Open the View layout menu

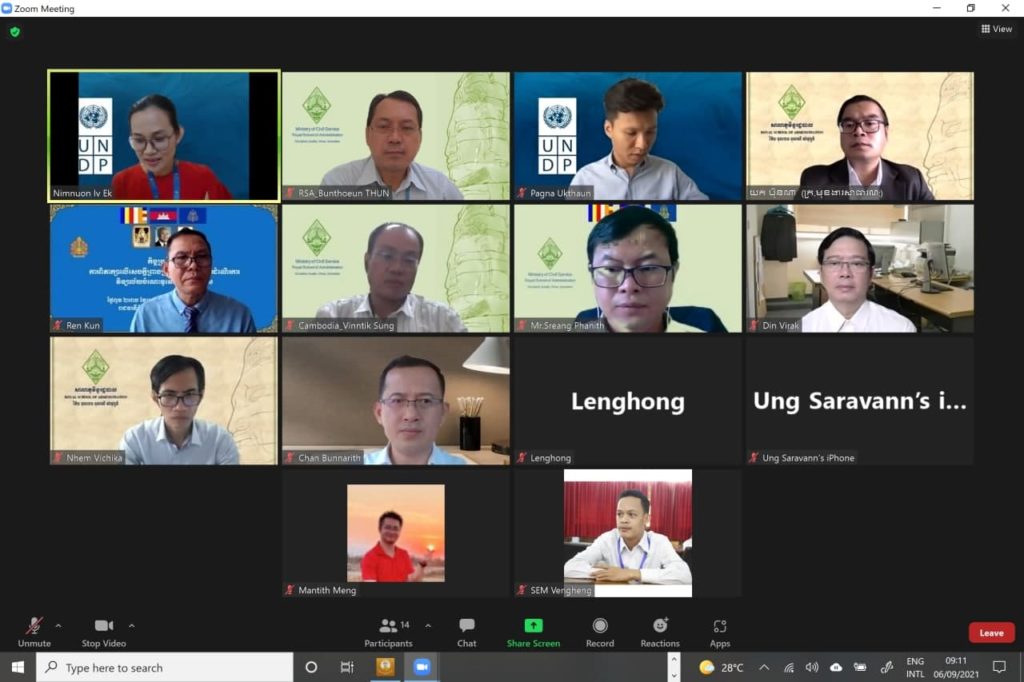(x=997, y=29)
